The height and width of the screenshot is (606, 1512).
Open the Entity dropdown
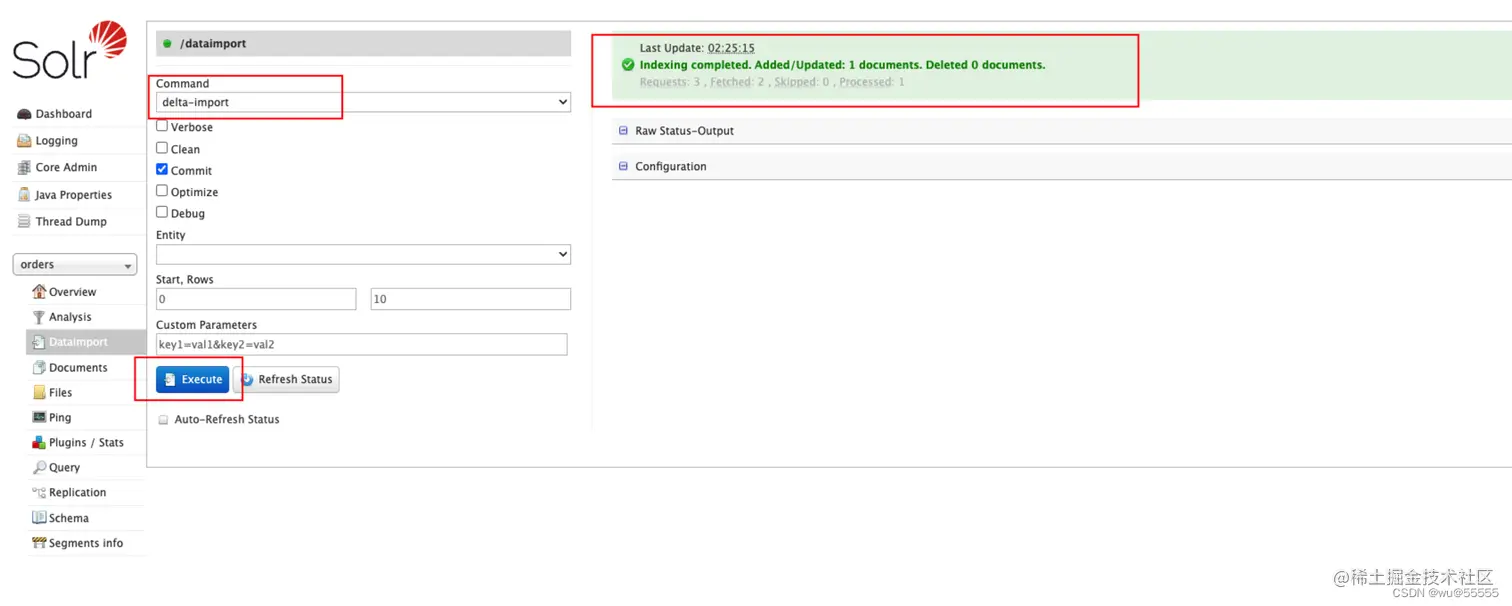pos(363,254)
